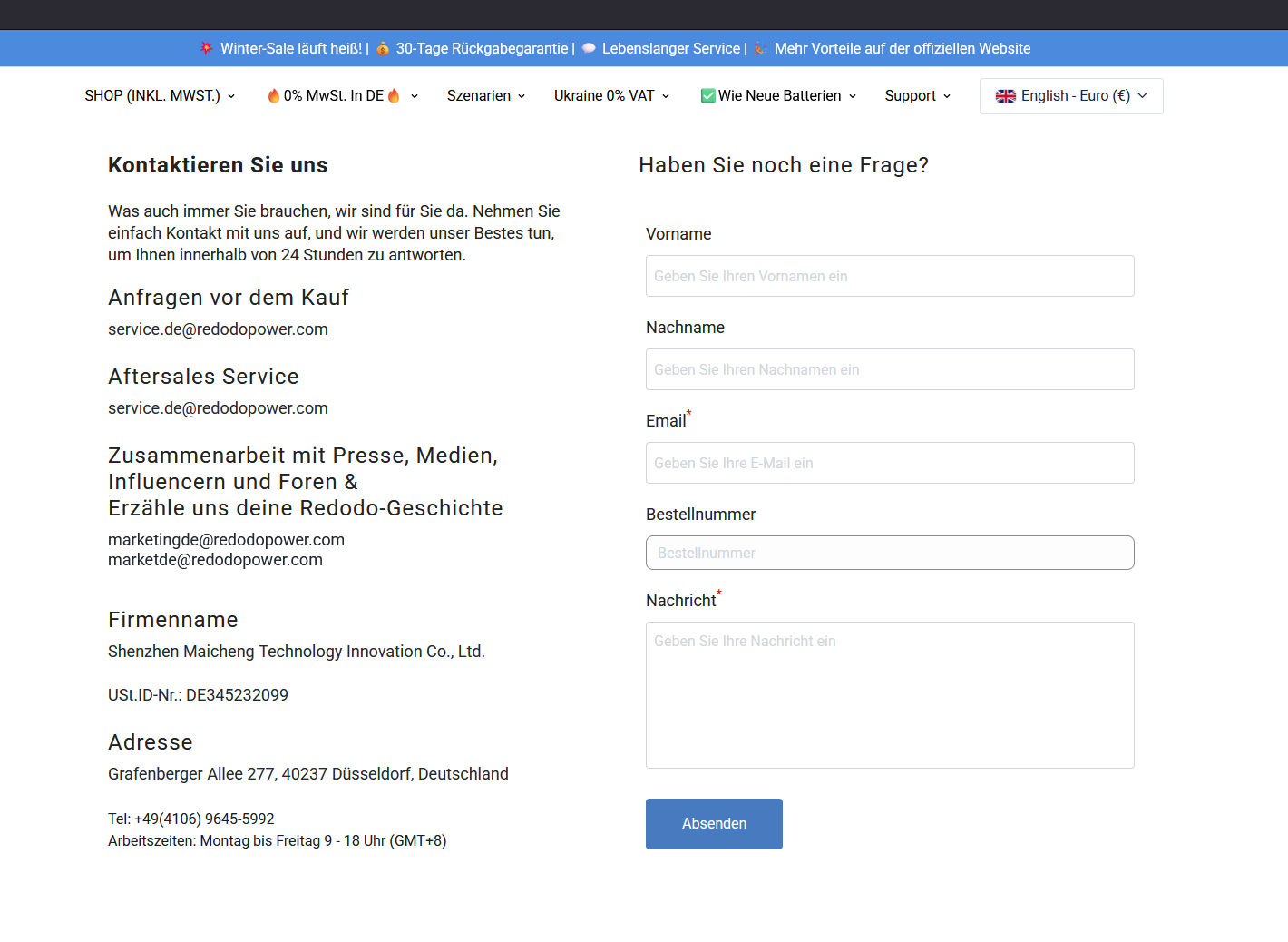
Task: Click the marketde@redodopower.com email link
Action: coord(215,560)
